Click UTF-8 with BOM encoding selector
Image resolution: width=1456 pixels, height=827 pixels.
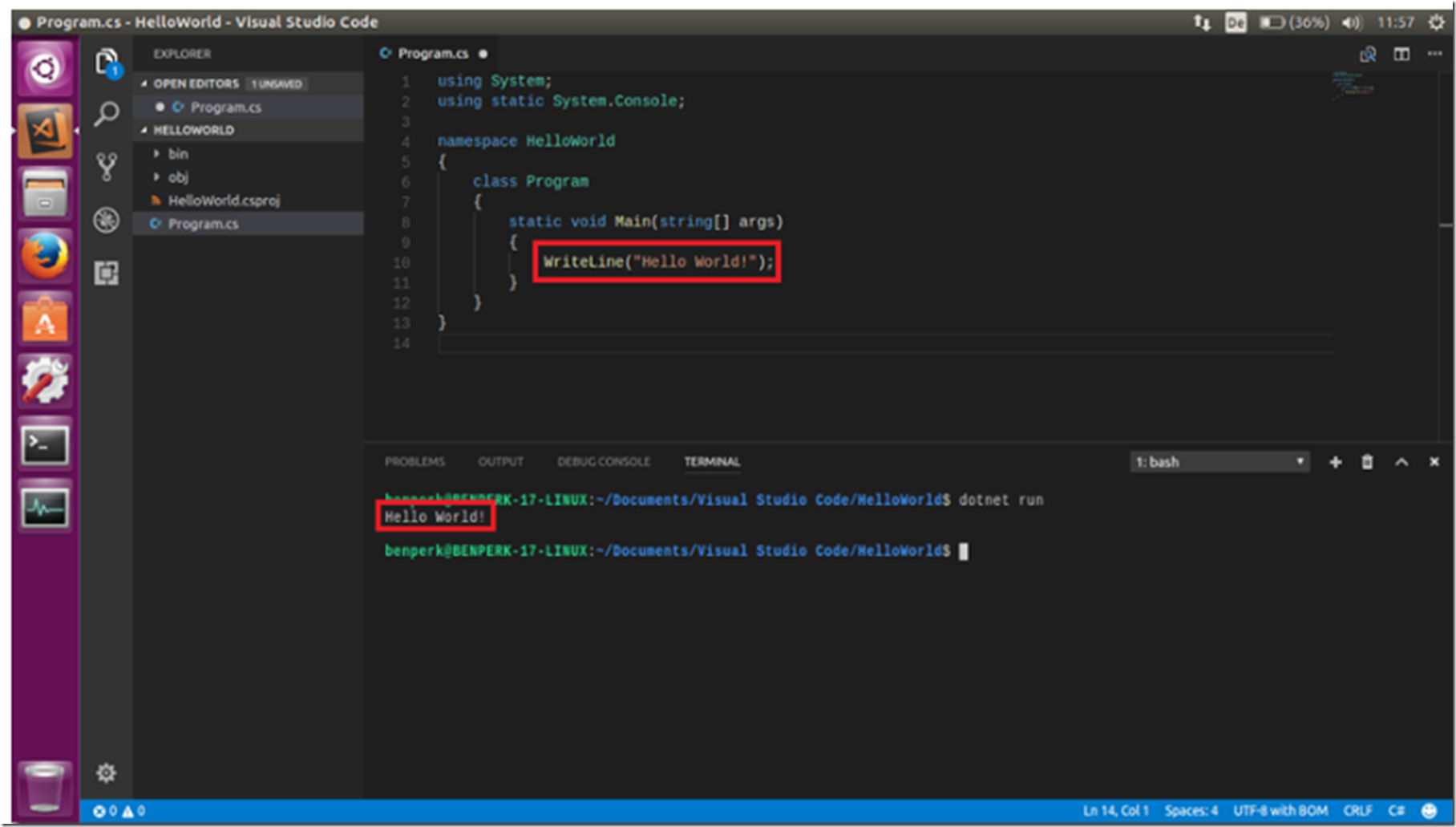pos(1280,811)
